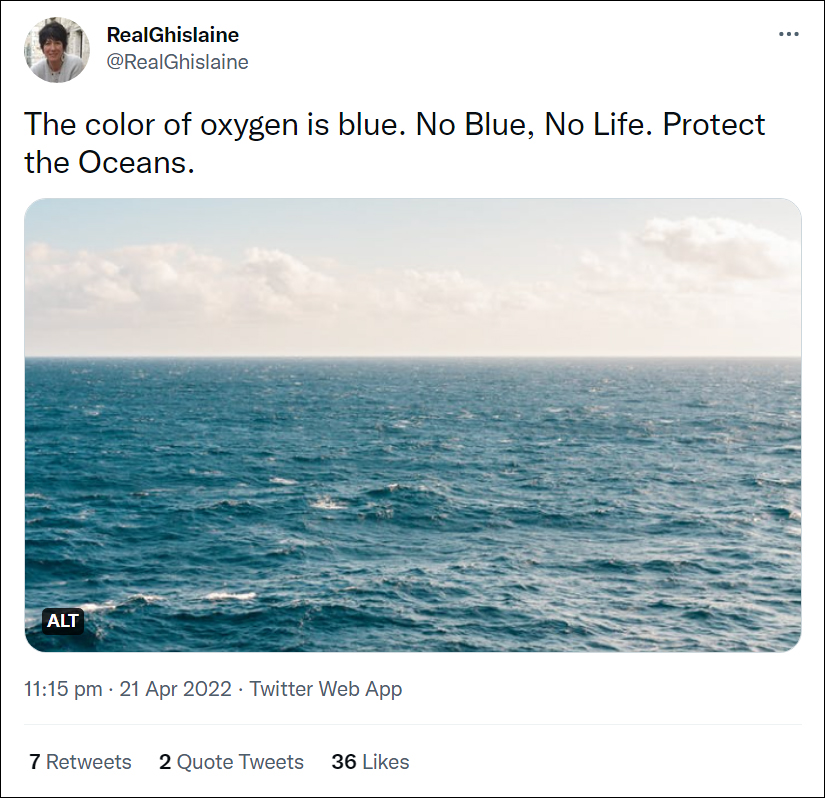Open the Twitter Web App source link
Image resolution: width=825 pixels, height=798 pixels.
pyautogui.click(x=326, y=689)
